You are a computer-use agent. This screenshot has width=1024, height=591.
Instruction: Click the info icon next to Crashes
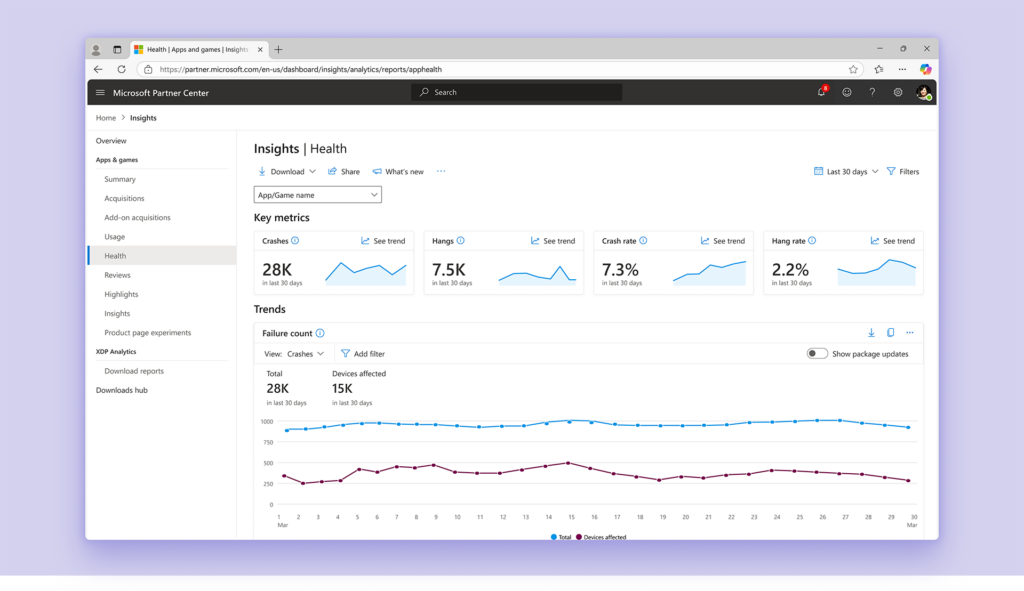tap(295, 241)
